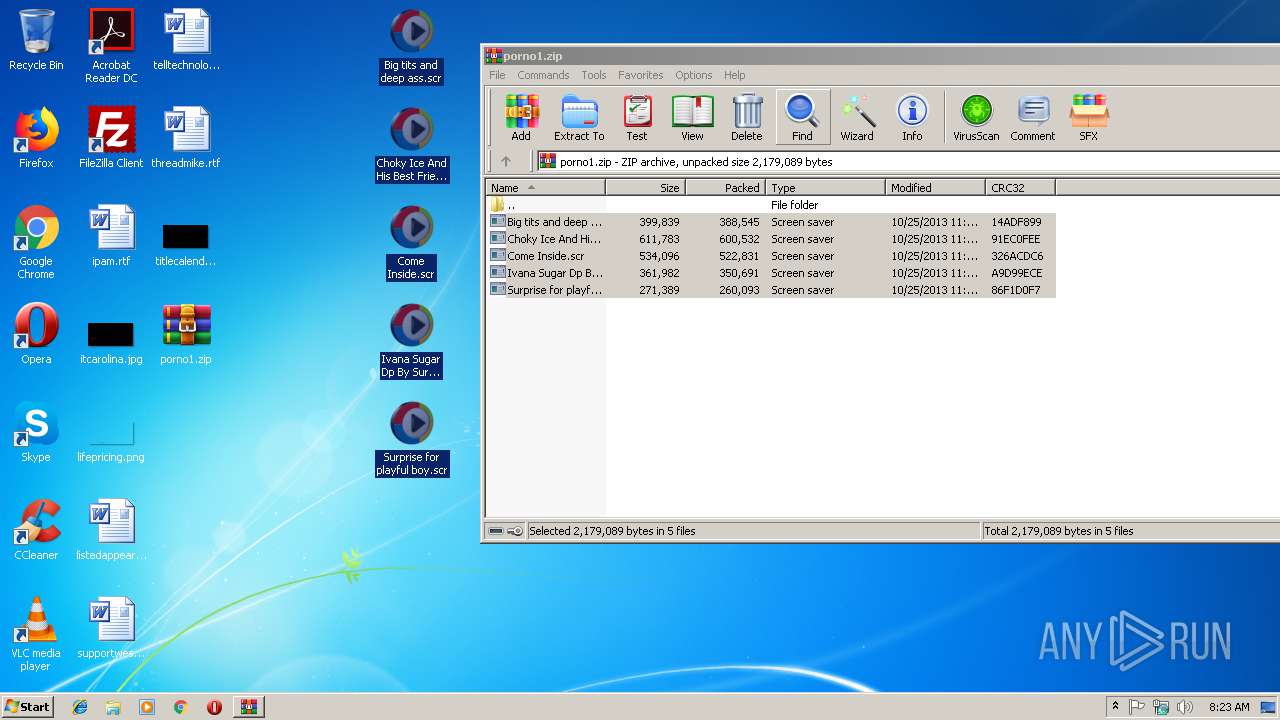Show archive Info
The height and width of the screenshot is (720, 1280).
pyautogui.click(x=912, y=118)
